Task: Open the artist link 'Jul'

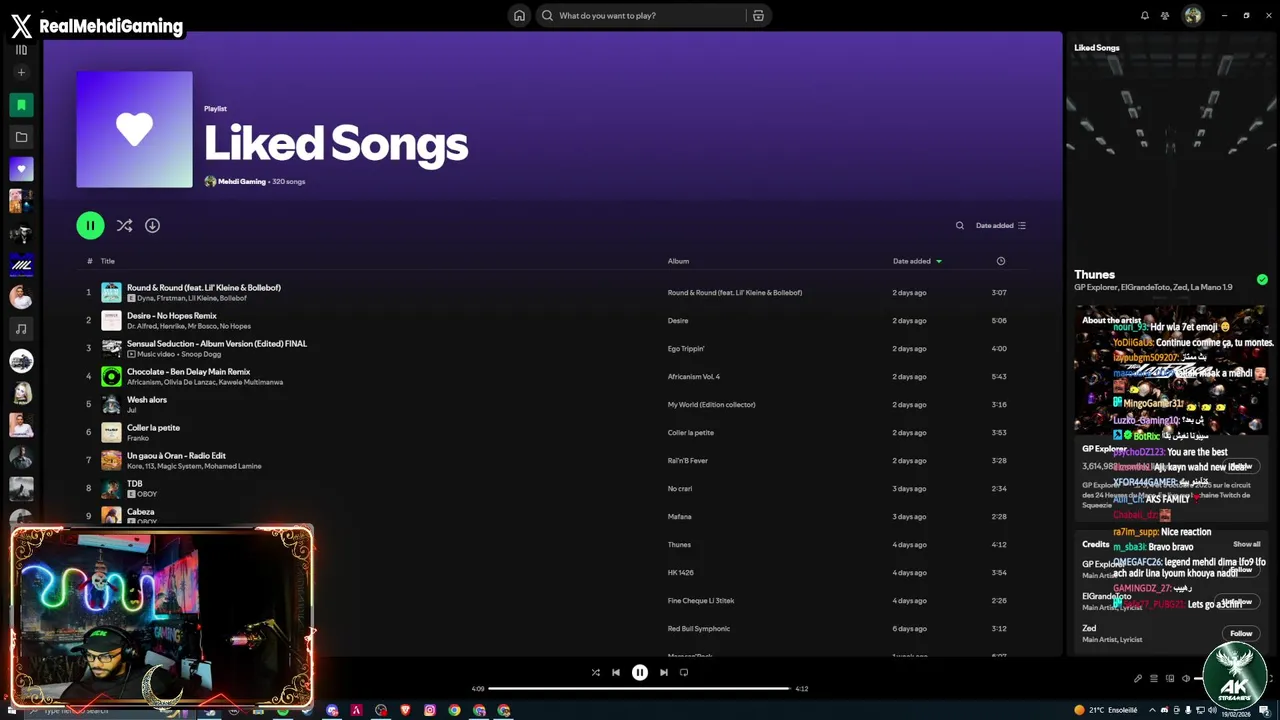Action: tap(131, 410)
